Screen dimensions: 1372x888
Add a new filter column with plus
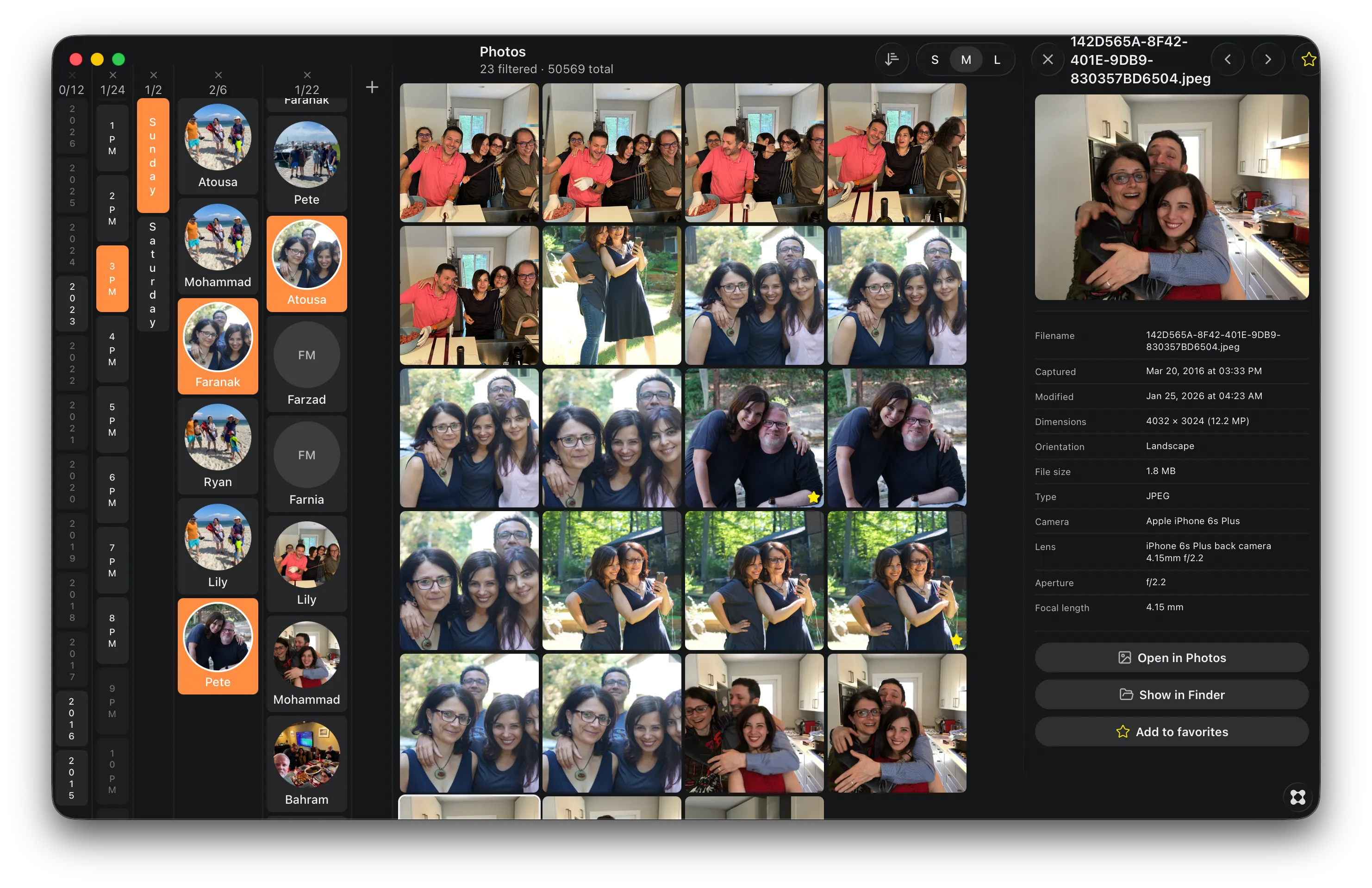[373, 87]
